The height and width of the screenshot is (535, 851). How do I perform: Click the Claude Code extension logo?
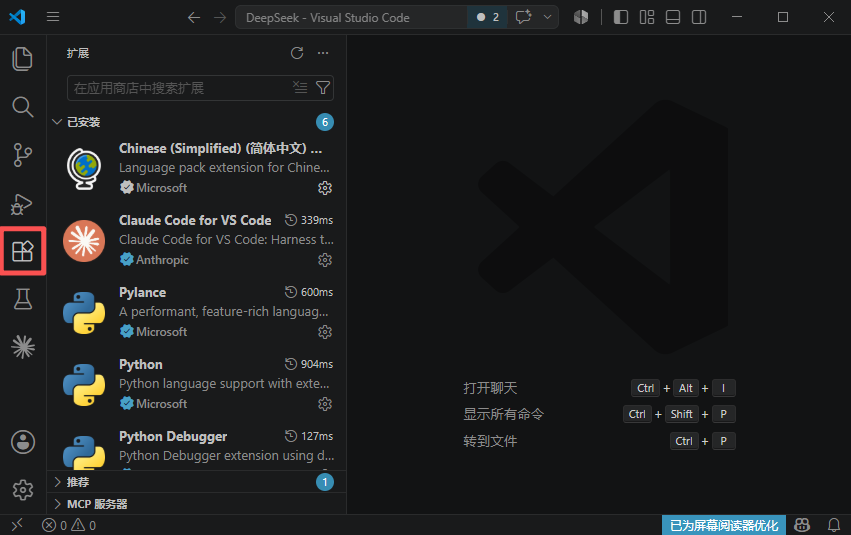(x=84, y=240)
